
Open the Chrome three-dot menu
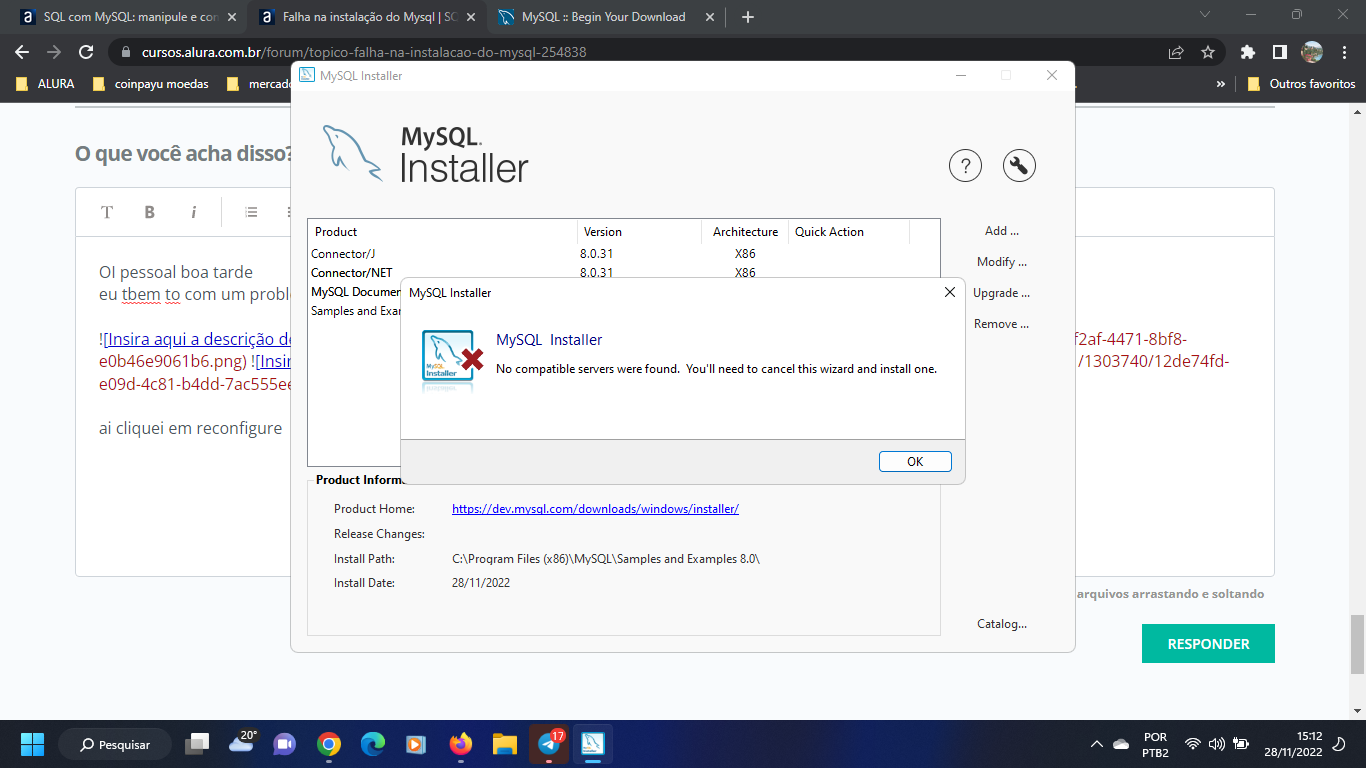click(x=1343, y=52)
